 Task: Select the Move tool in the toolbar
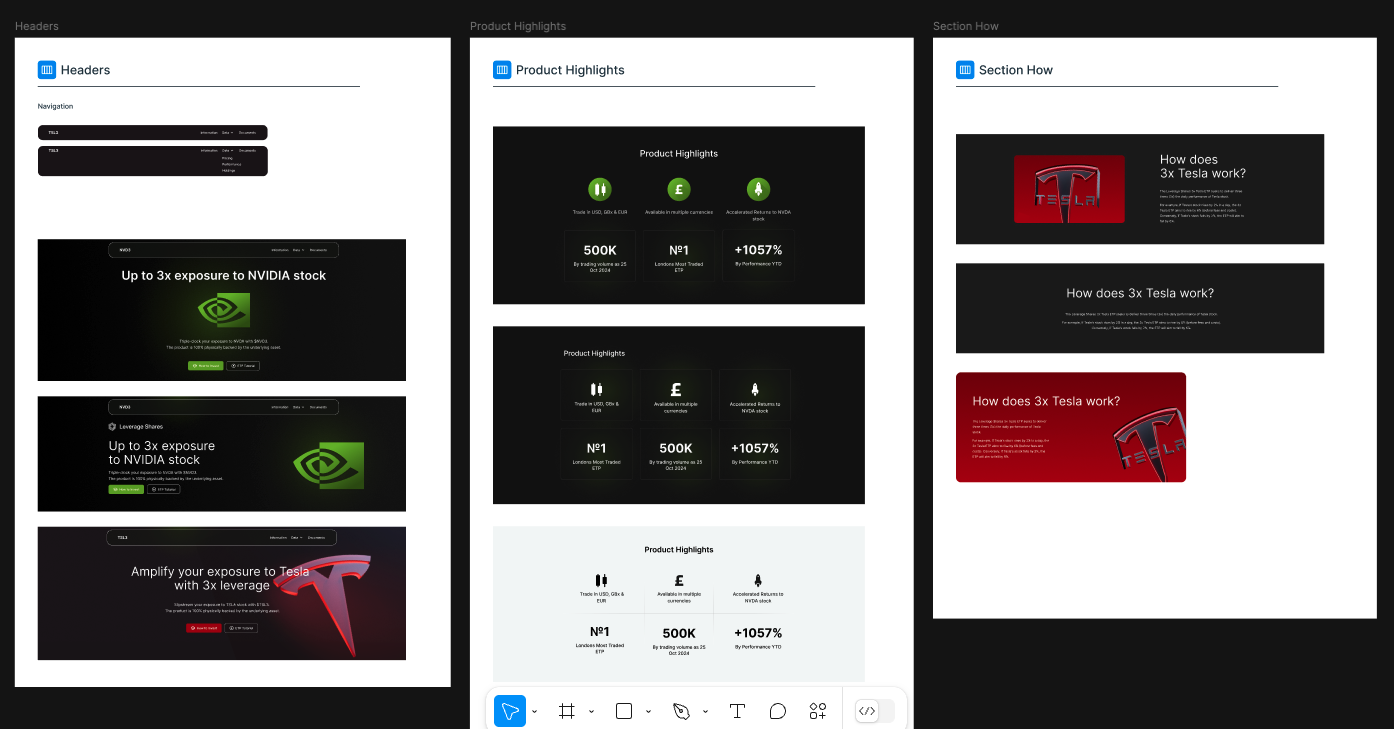point(510,711)
